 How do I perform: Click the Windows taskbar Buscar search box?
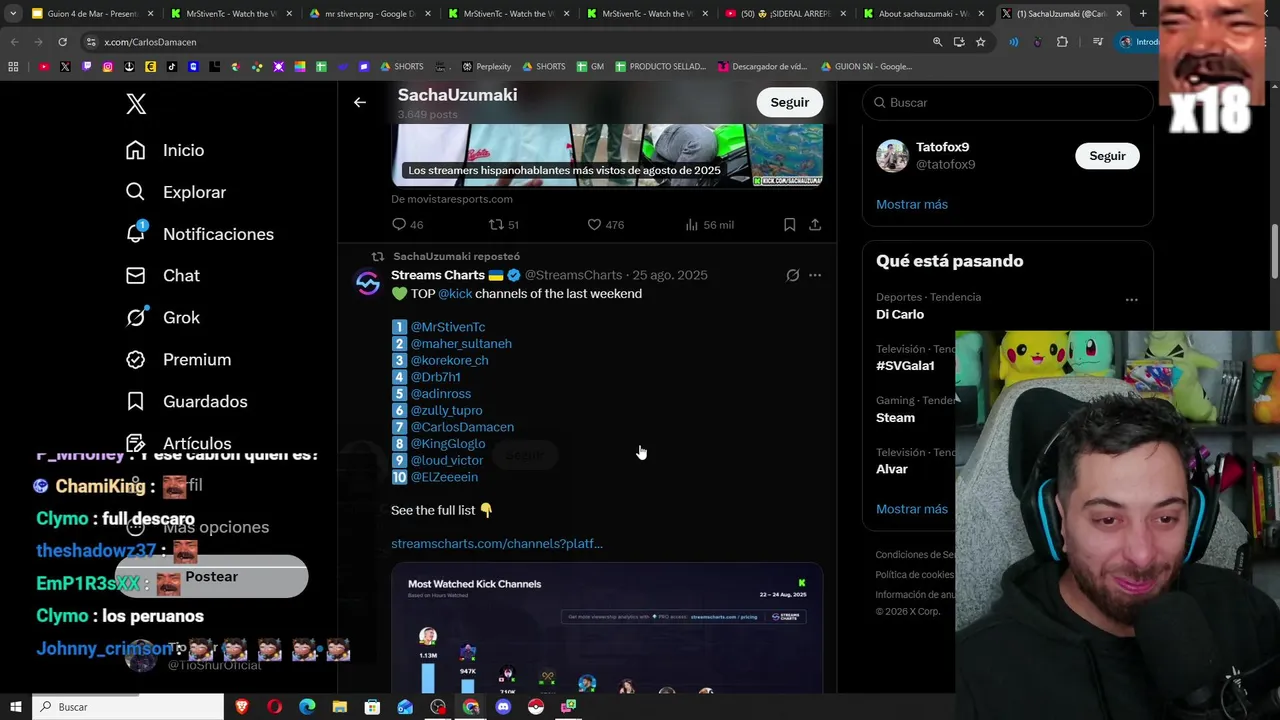128,707
